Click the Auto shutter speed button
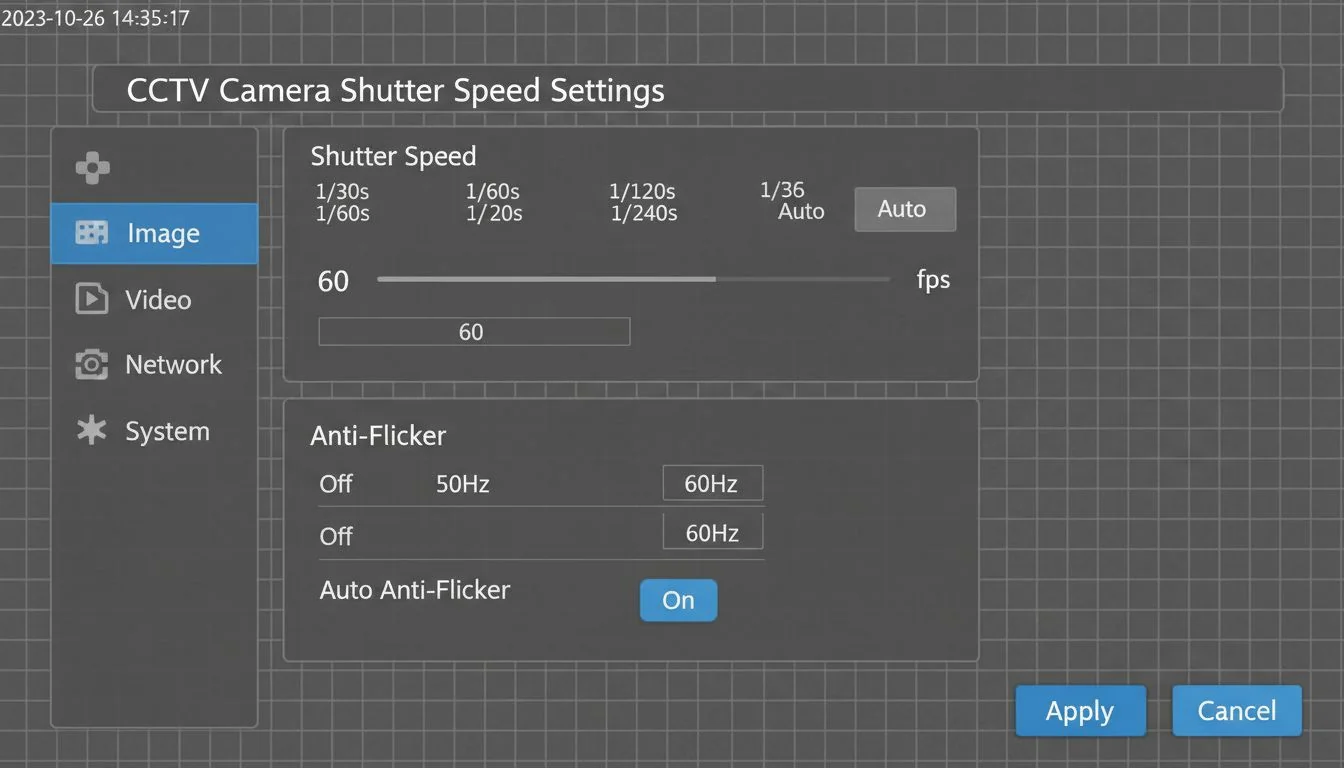The width and height of the screenshot is (1344, 768). 905,209
